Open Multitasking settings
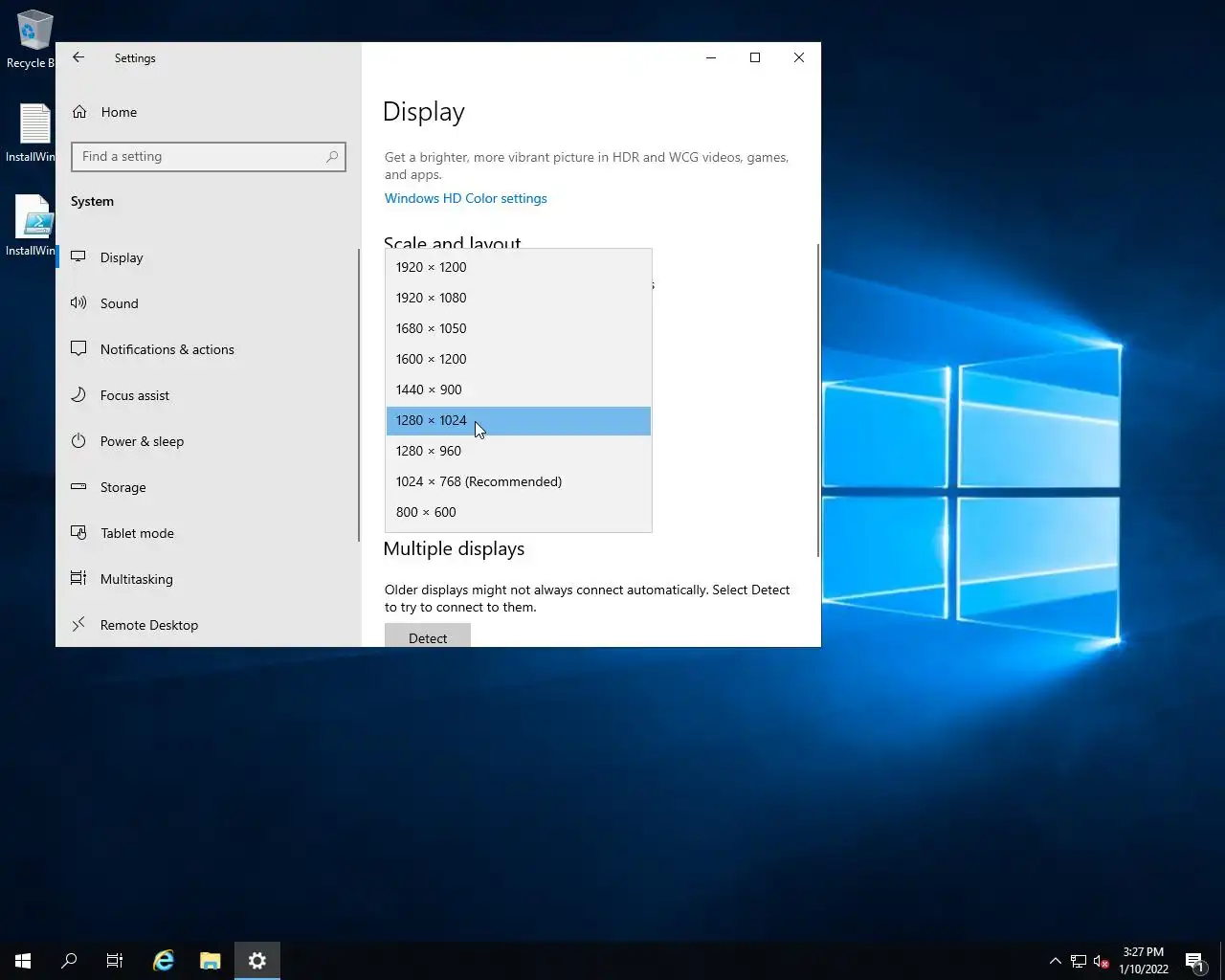 point(209,579)
